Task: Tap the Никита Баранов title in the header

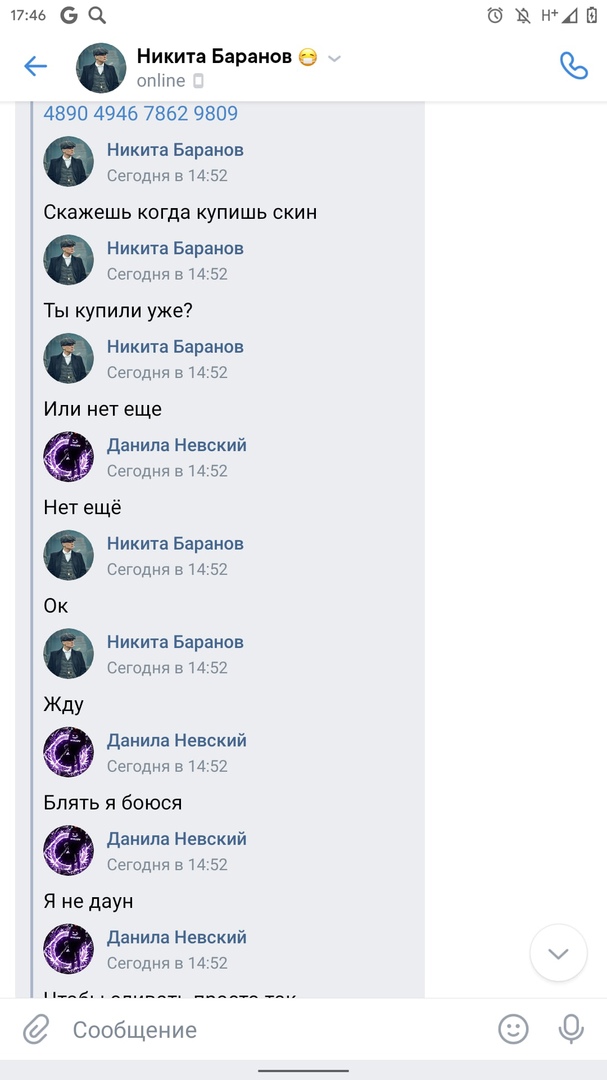Action: click(x=214, y=56)
